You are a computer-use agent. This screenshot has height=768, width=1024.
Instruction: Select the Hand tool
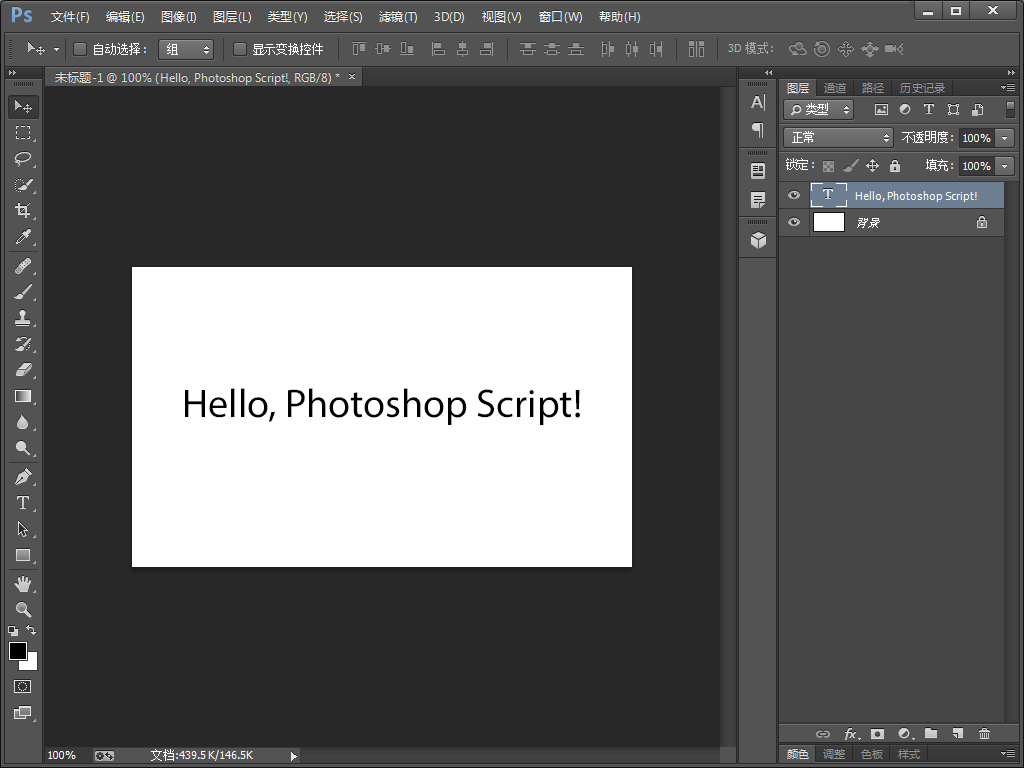point(23,584)
